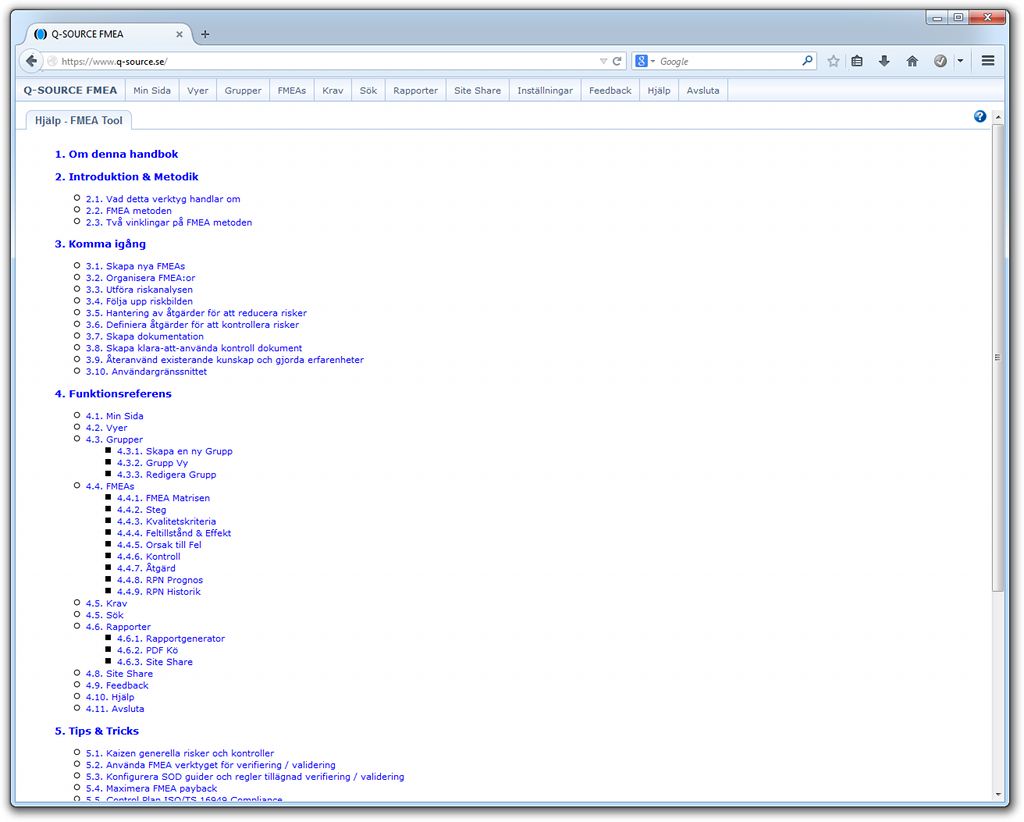1024x822 pixels.
Task: Reload the page with refresh icon
Action: pyautogui.click(x=616, y=61)
